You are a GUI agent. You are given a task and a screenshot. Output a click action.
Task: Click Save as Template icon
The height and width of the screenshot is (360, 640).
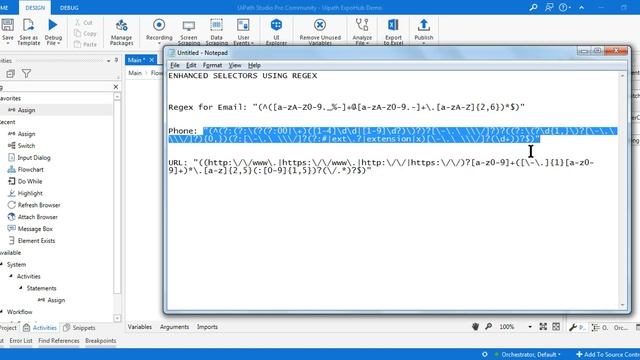29,25
